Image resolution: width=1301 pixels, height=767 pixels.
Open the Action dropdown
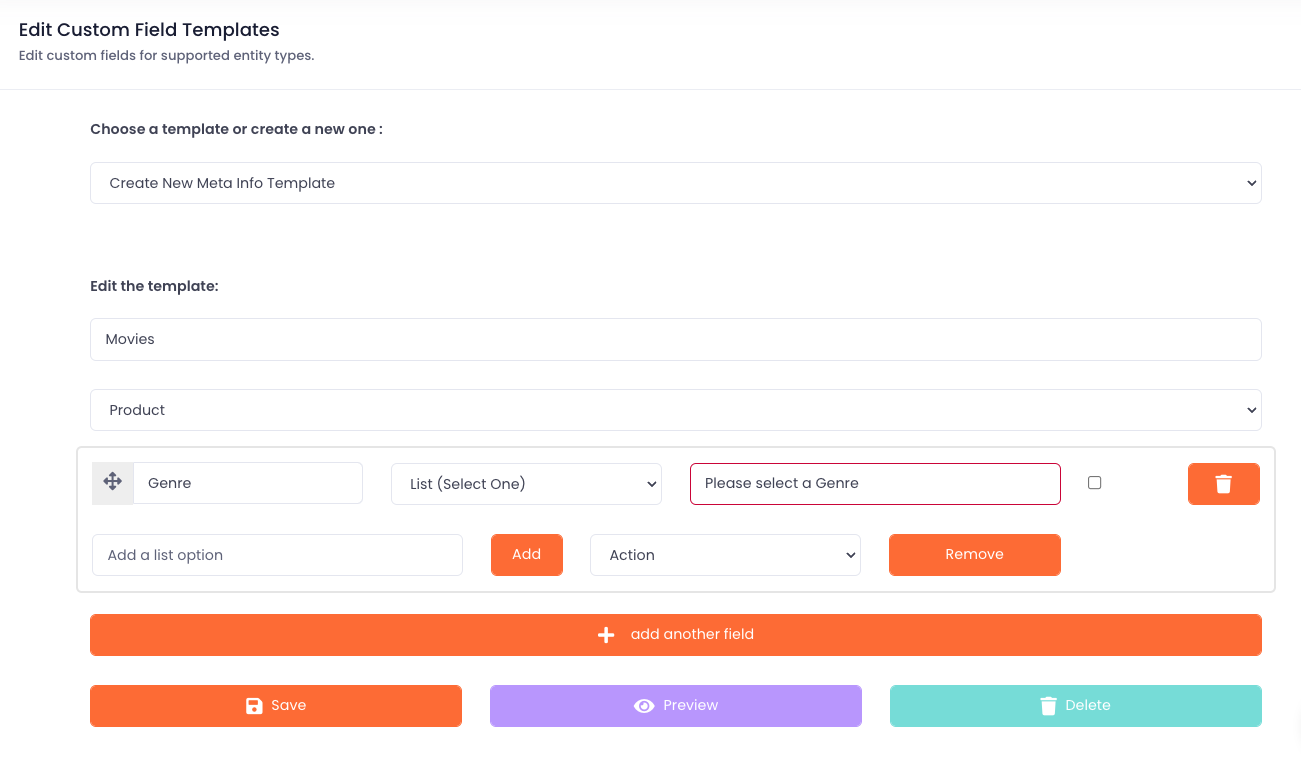click(725, 555)
